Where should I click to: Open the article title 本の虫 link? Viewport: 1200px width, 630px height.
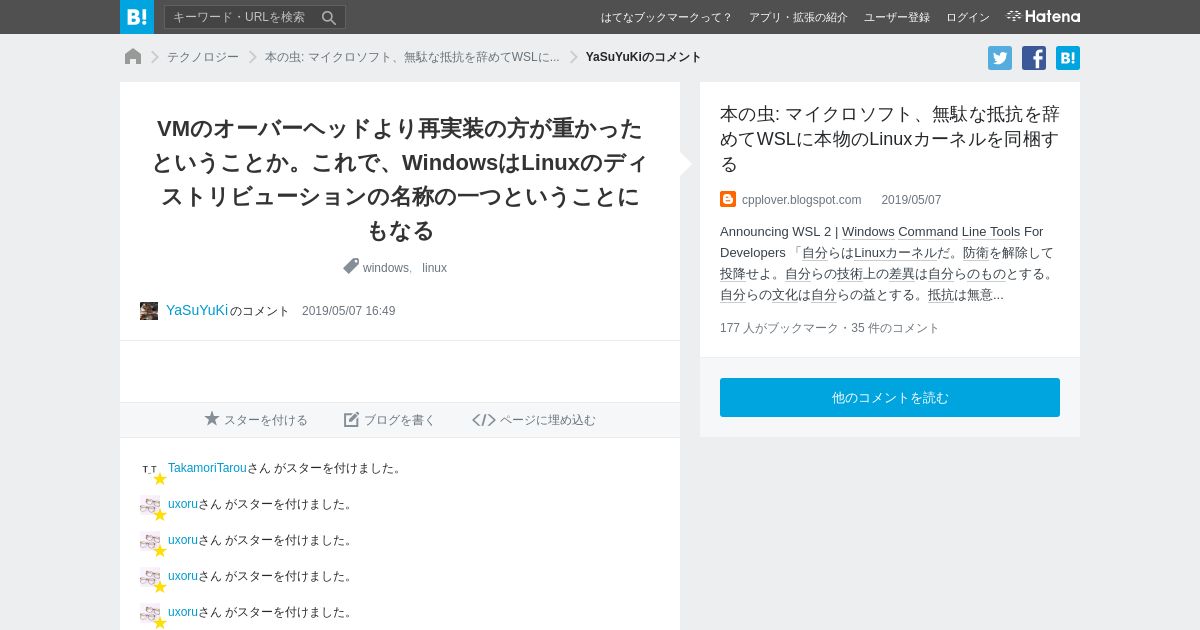(890, 139)
